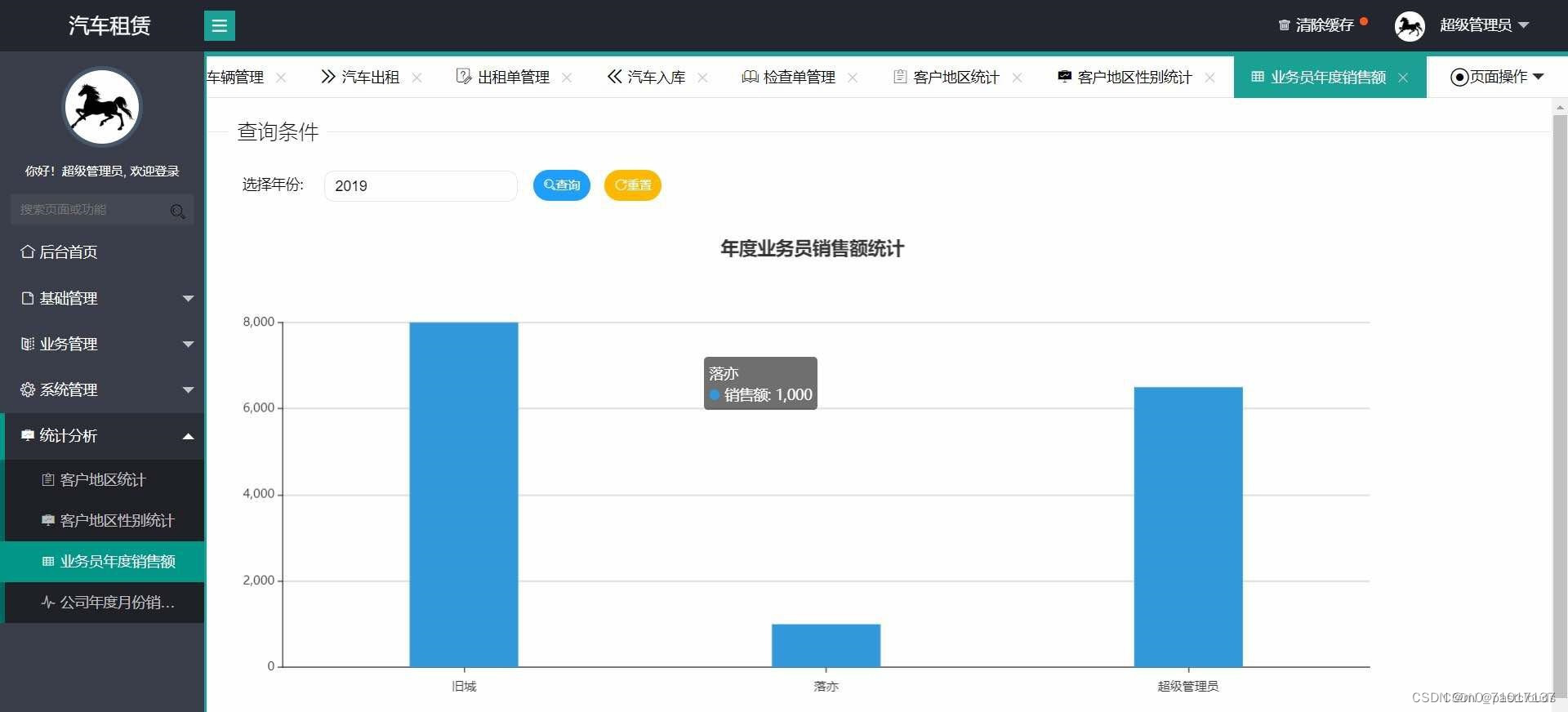Close the 客户地区性别统计 tab
The height and width of the screenshot is (712, 1568).
click(x=1209, y=78)
